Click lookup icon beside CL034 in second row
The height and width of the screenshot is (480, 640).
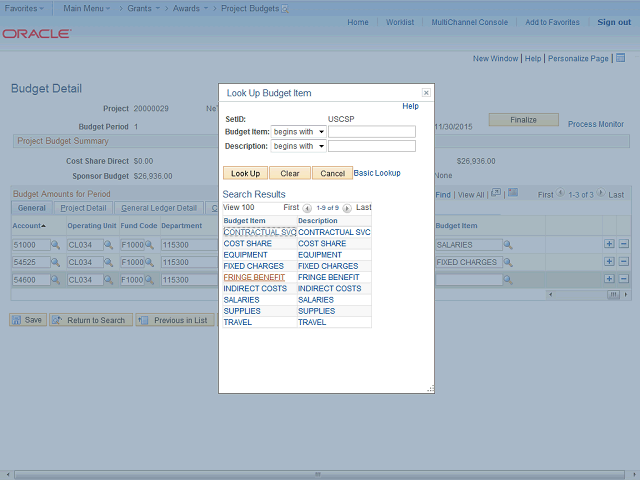(x=108, y=262)
